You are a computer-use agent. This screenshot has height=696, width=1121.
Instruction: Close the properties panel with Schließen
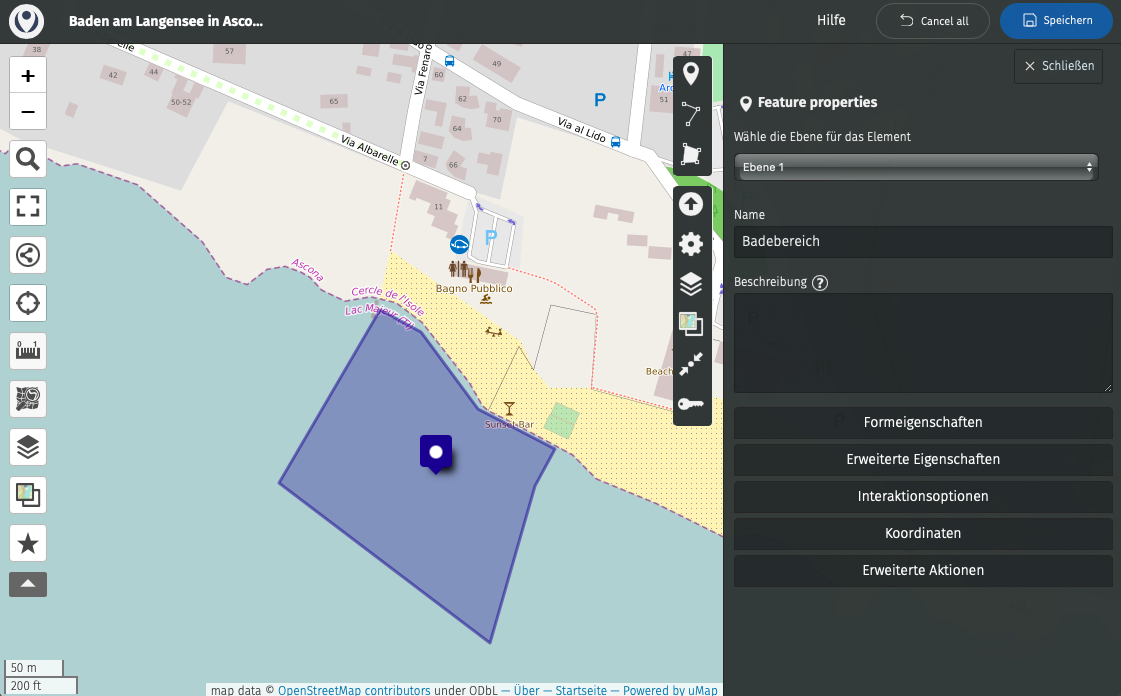click(x=1058, y=66)
